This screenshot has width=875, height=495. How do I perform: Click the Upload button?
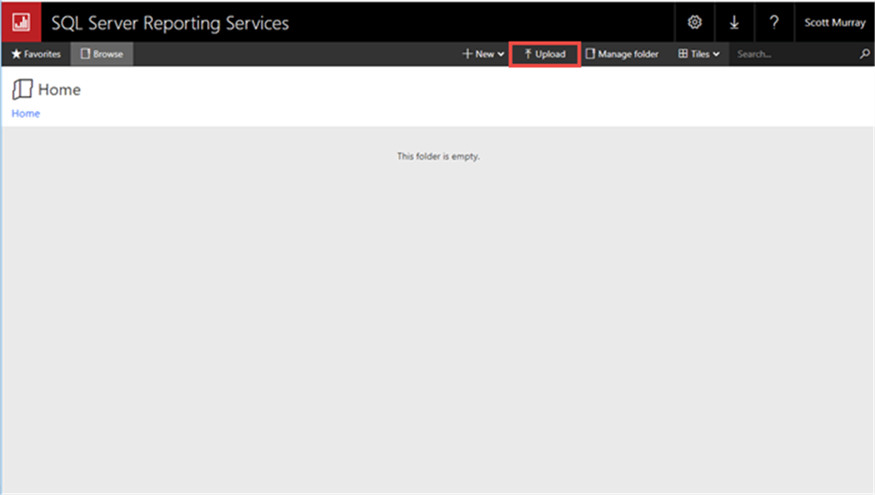[545, 54]
